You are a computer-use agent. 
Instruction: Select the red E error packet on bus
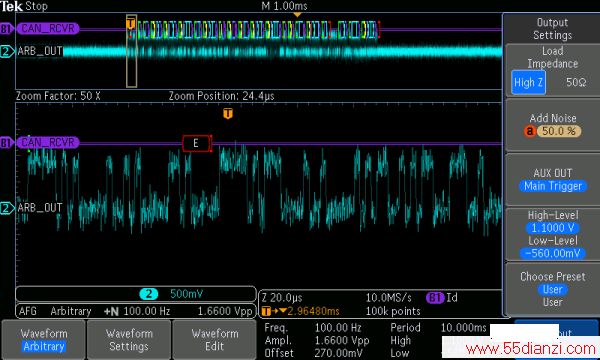point(196,143)
